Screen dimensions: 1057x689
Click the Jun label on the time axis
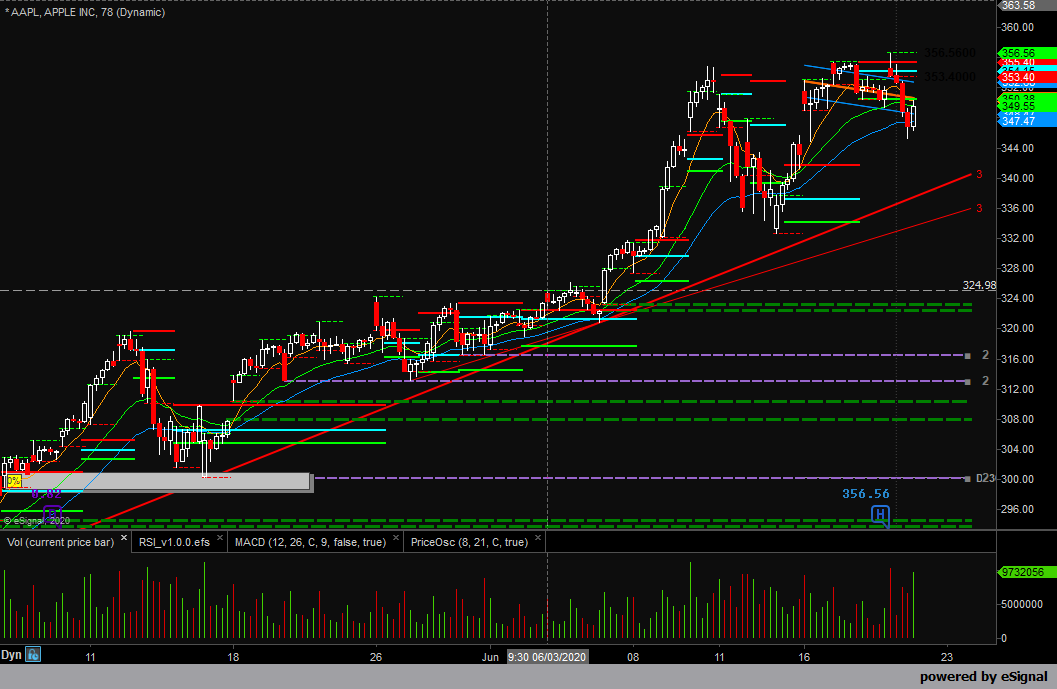point(491,657)
